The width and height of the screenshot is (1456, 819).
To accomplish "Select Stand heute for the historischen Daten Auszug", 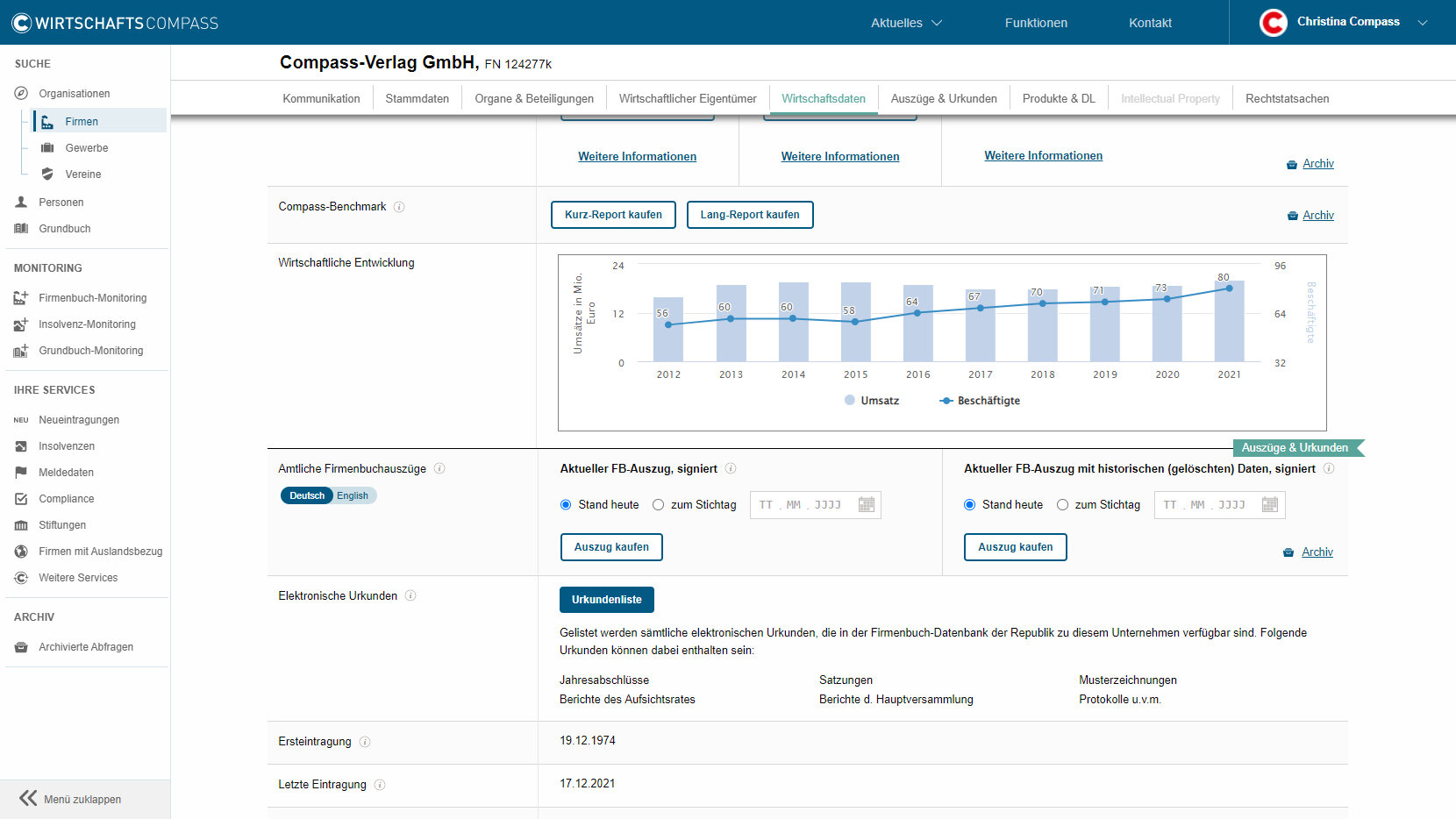I will tap(969, 504).
